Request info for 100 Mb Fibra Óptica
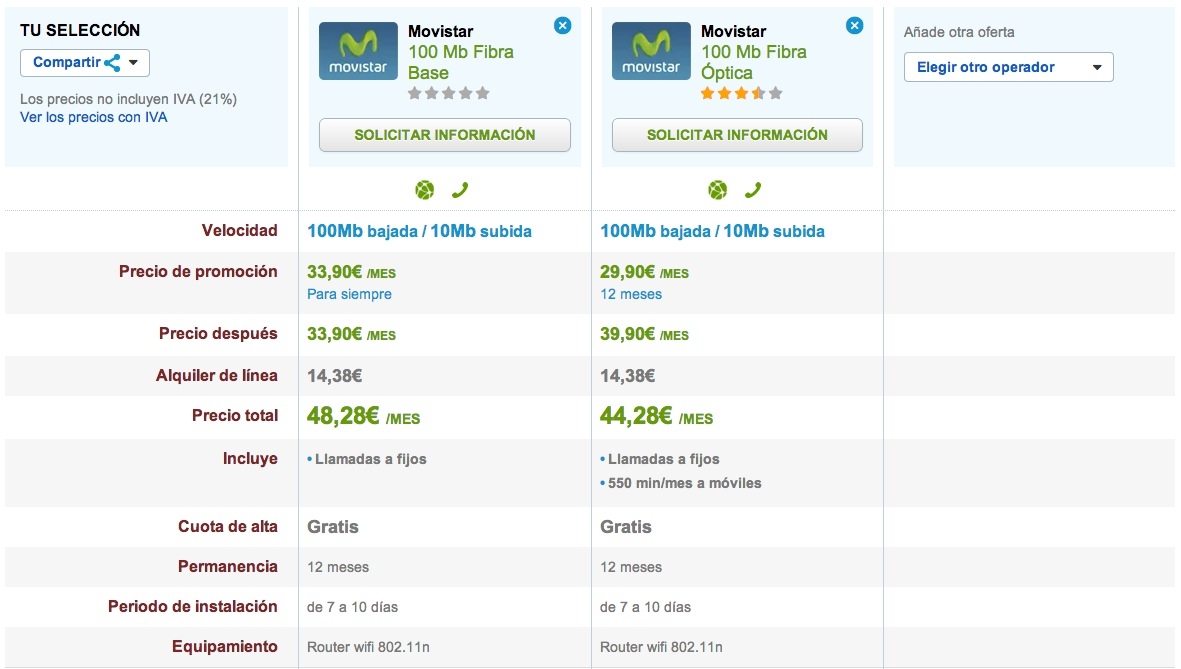The width and height of the screenshot is (1181, 669). point(737,135)
